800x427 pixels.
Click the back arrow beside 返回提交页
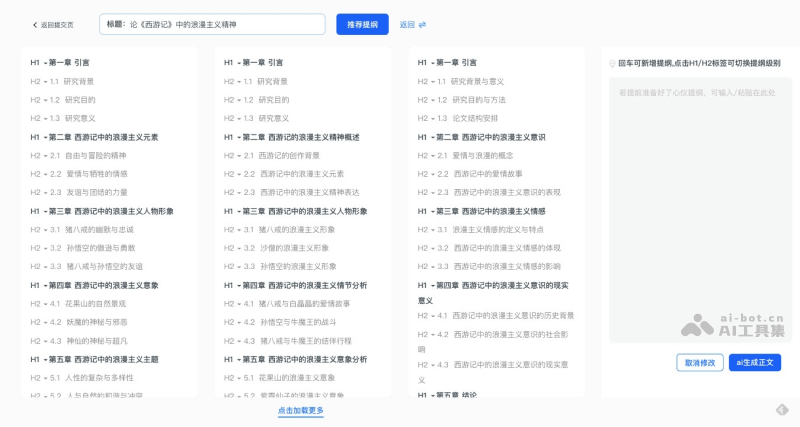pos(35,25)
